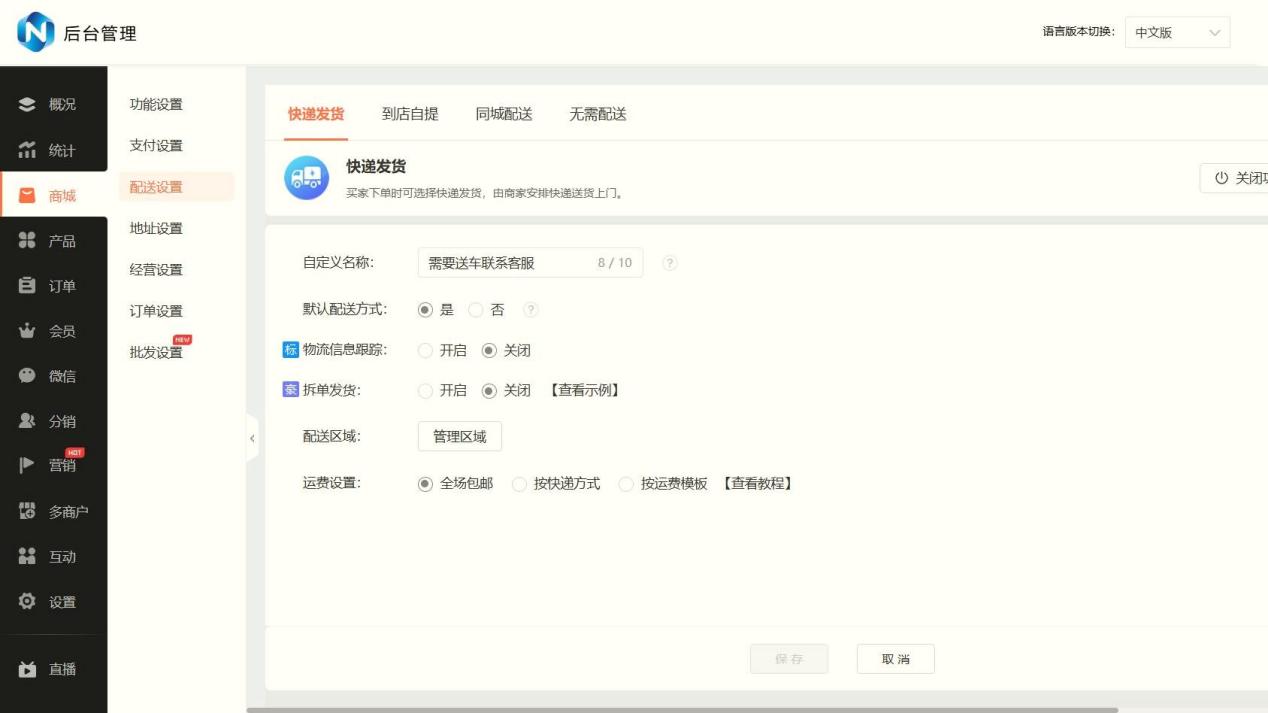This screenshot has height=713, width=1268.
Task: Open 直播 live broadcast icon
Action: tap(28, 669)
